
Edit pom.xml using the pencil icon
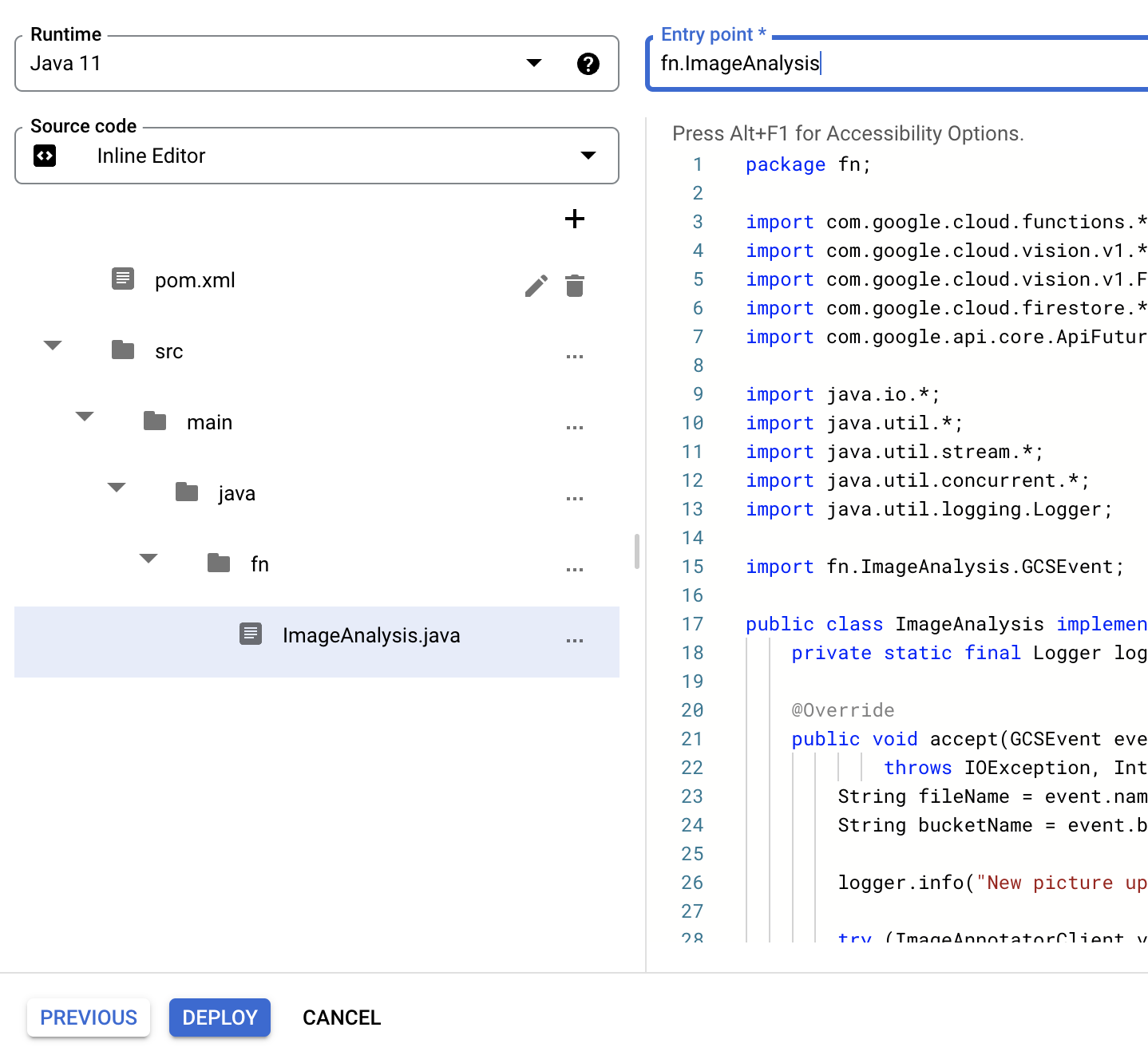tap(536, 286)
